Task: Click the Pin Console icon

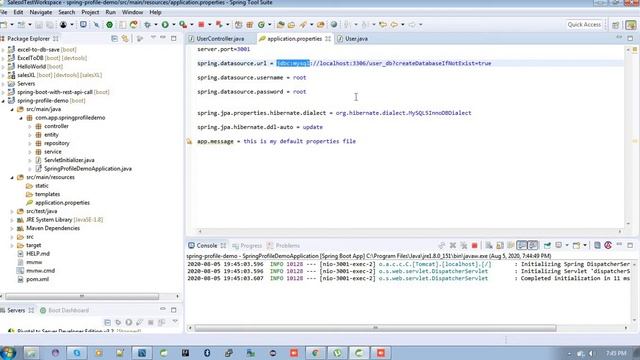Action: tap(547, 245)
